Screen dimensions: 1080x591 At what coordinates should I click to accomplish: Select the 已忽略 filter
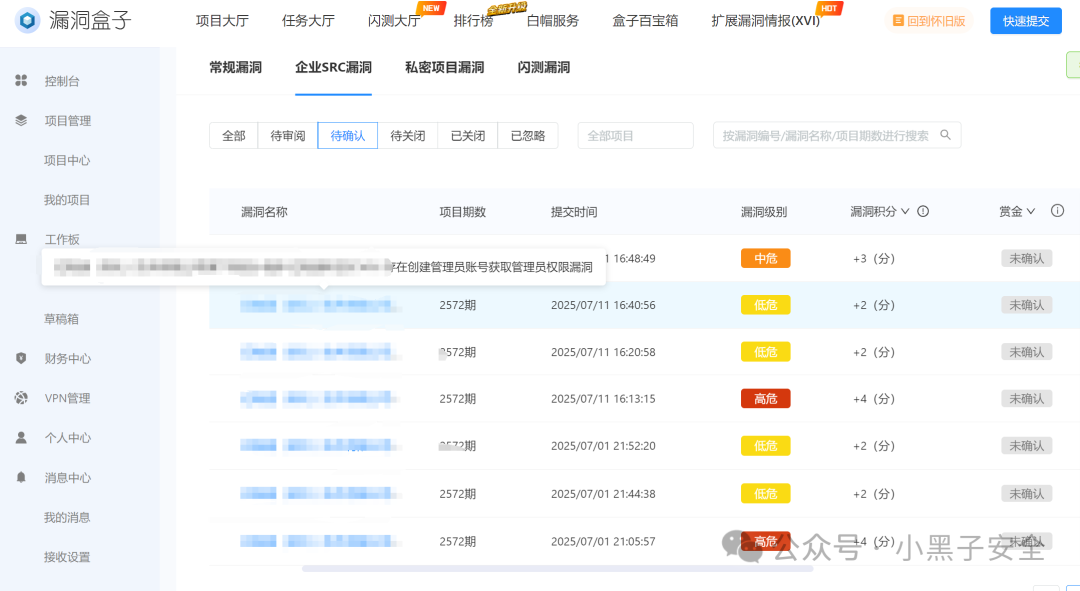coord(528,136)
